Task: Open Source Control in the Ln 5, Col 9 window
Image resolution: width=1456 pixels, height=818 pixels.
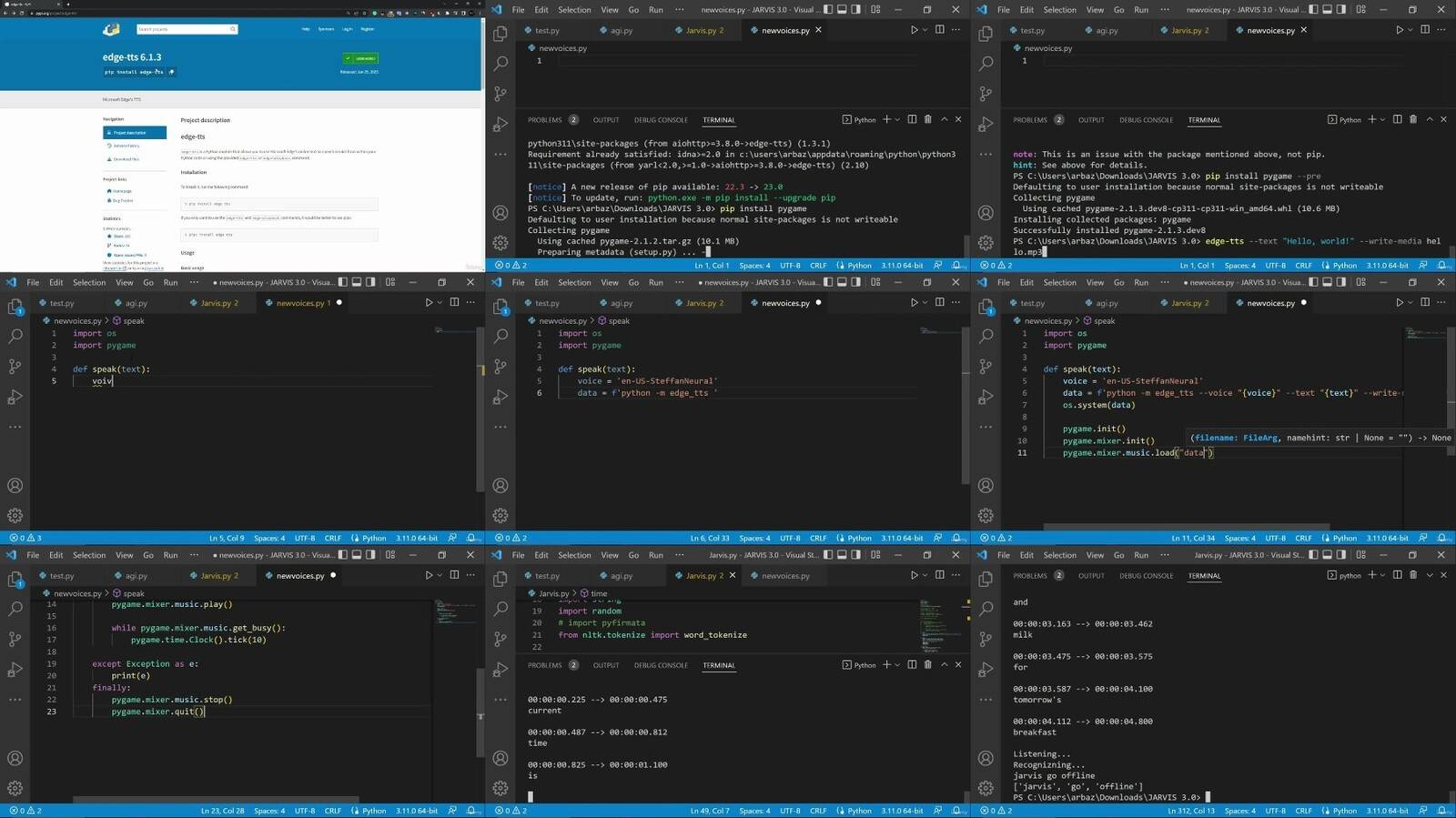Action: point(15,367)
